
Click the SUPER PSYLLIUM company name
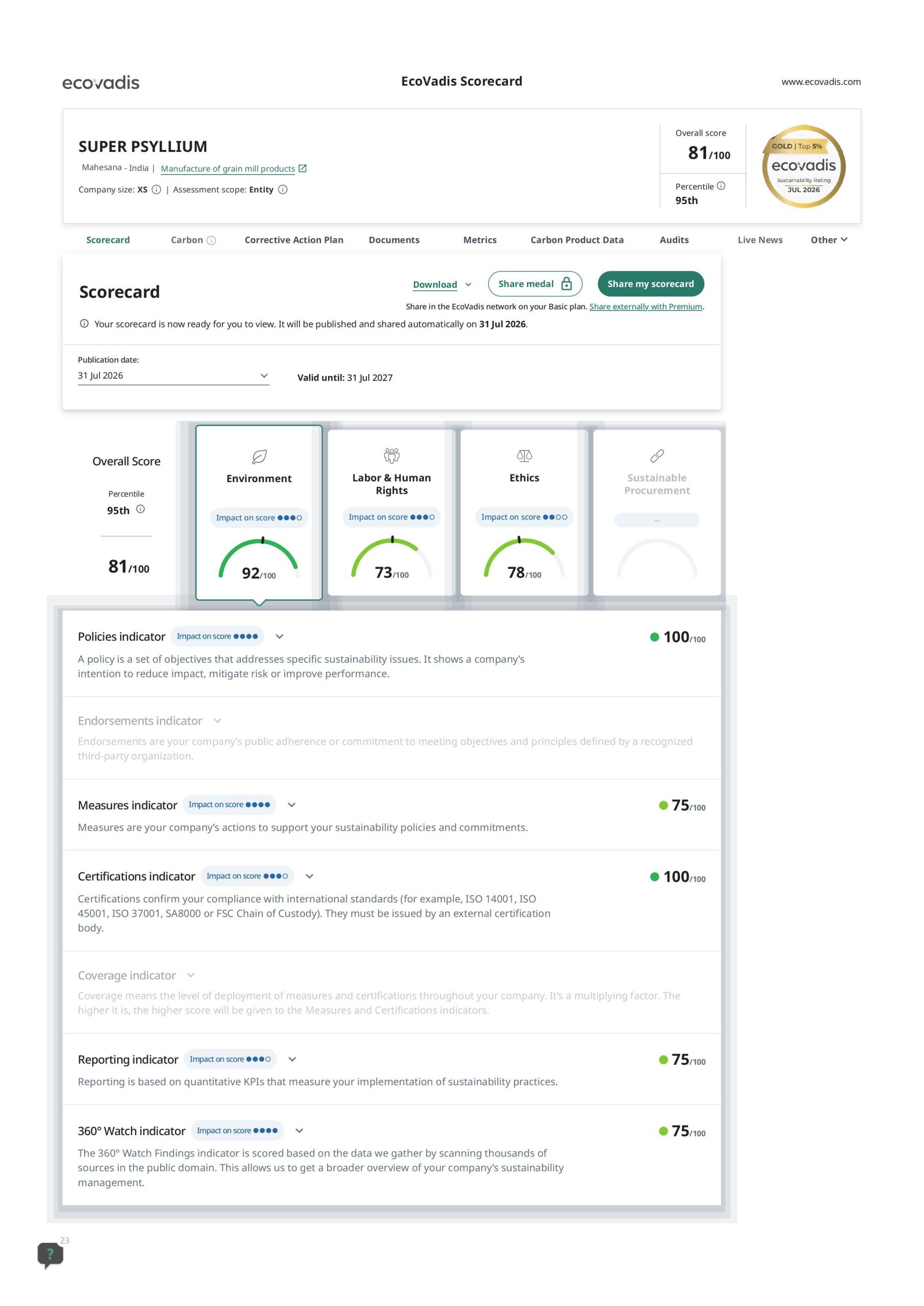pyautogui.click(x=143, y=147)
